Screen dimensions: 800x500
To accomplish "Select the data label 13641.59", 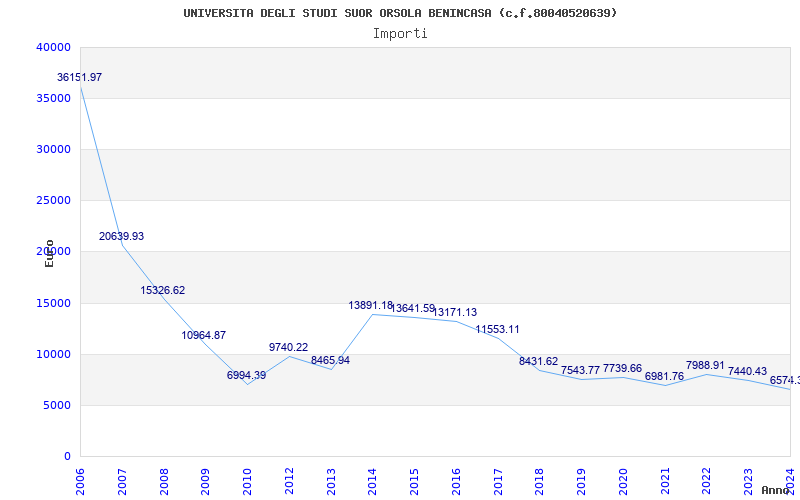I will (413, 309).
